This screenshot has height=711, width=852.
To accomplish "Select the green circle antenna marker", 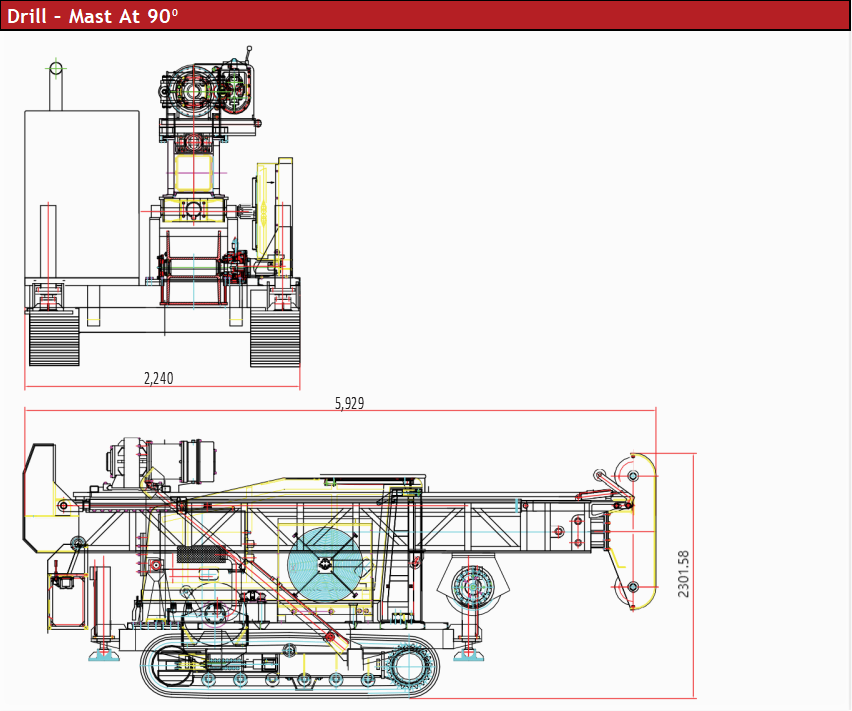I will (54, 68).
